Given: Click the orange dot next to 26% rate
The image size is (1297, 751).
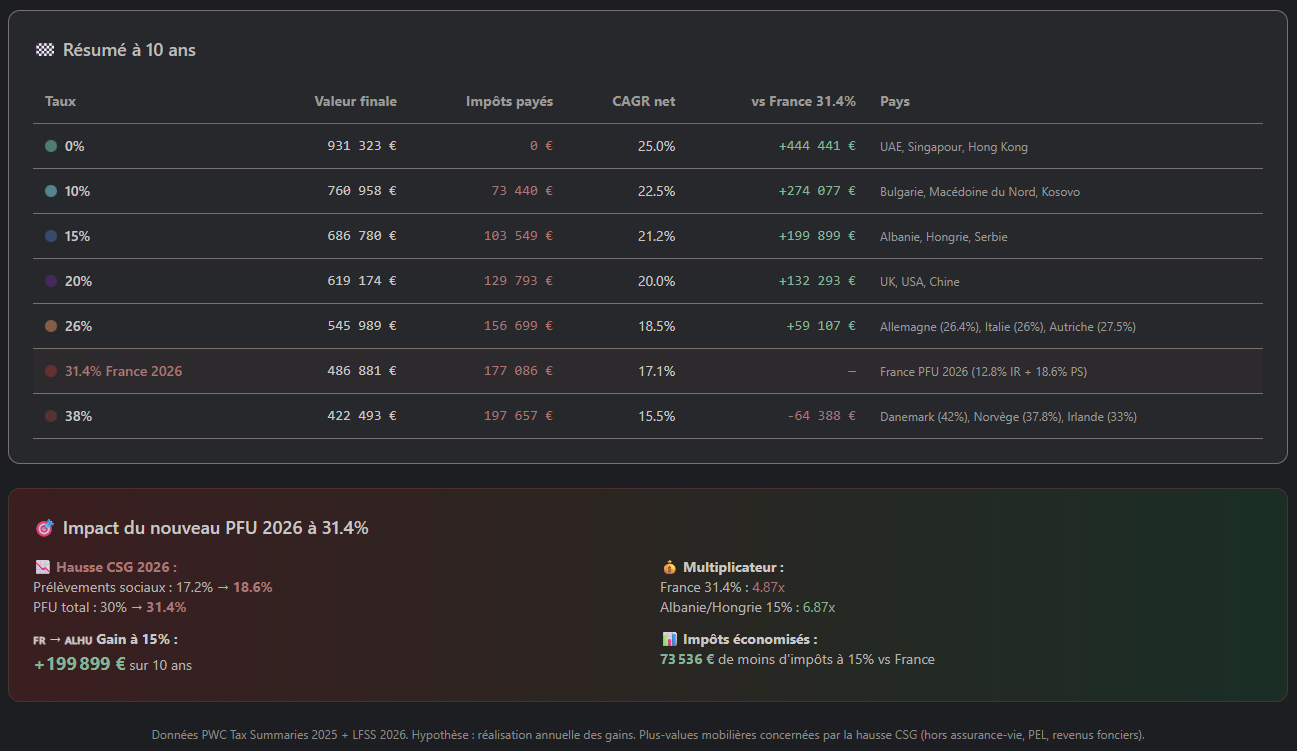Looking at the screenshot, I should (51, 326).
